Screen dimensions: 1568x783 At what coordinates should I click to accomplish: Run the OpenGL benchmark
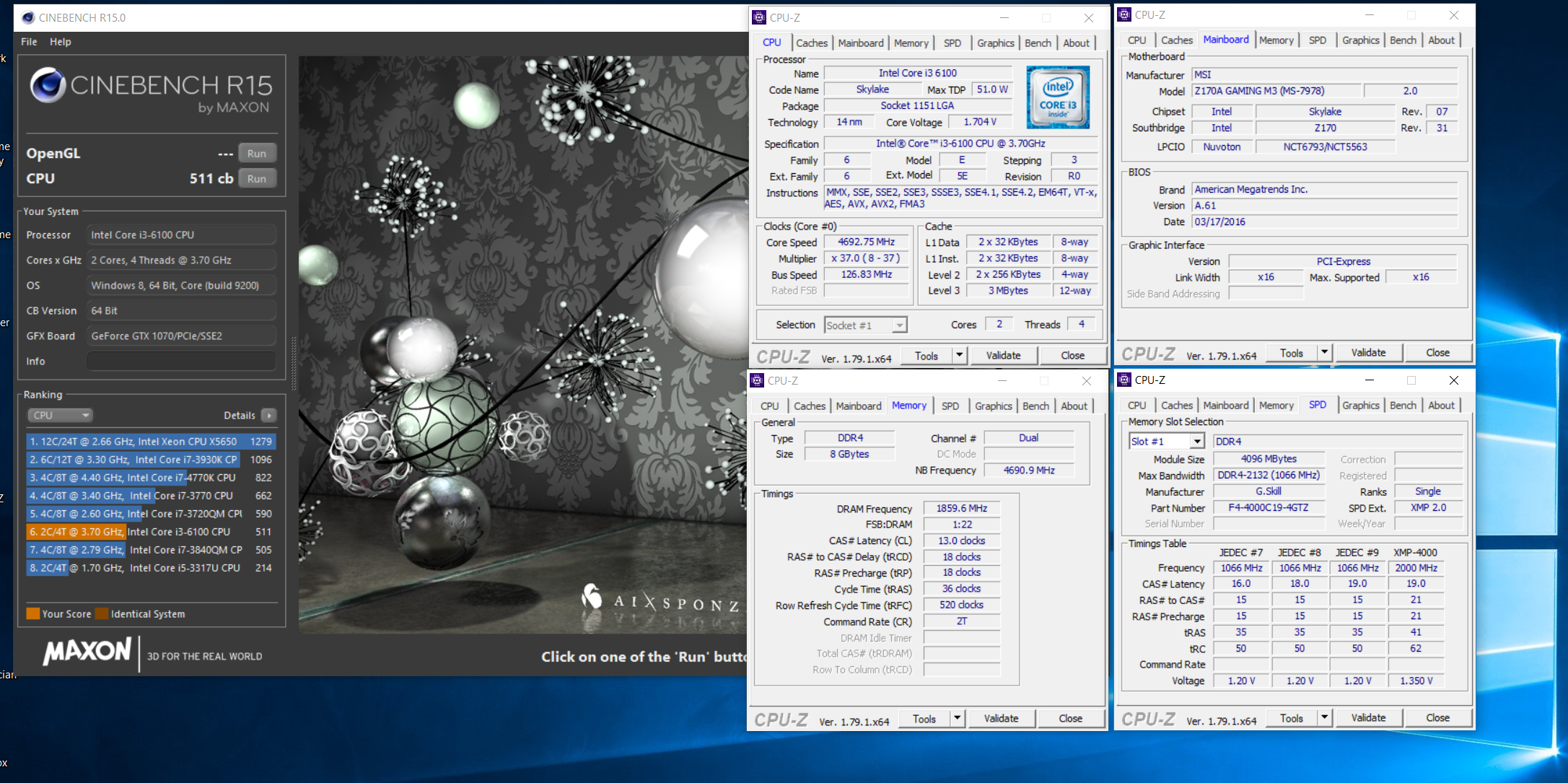coord(256,153)
